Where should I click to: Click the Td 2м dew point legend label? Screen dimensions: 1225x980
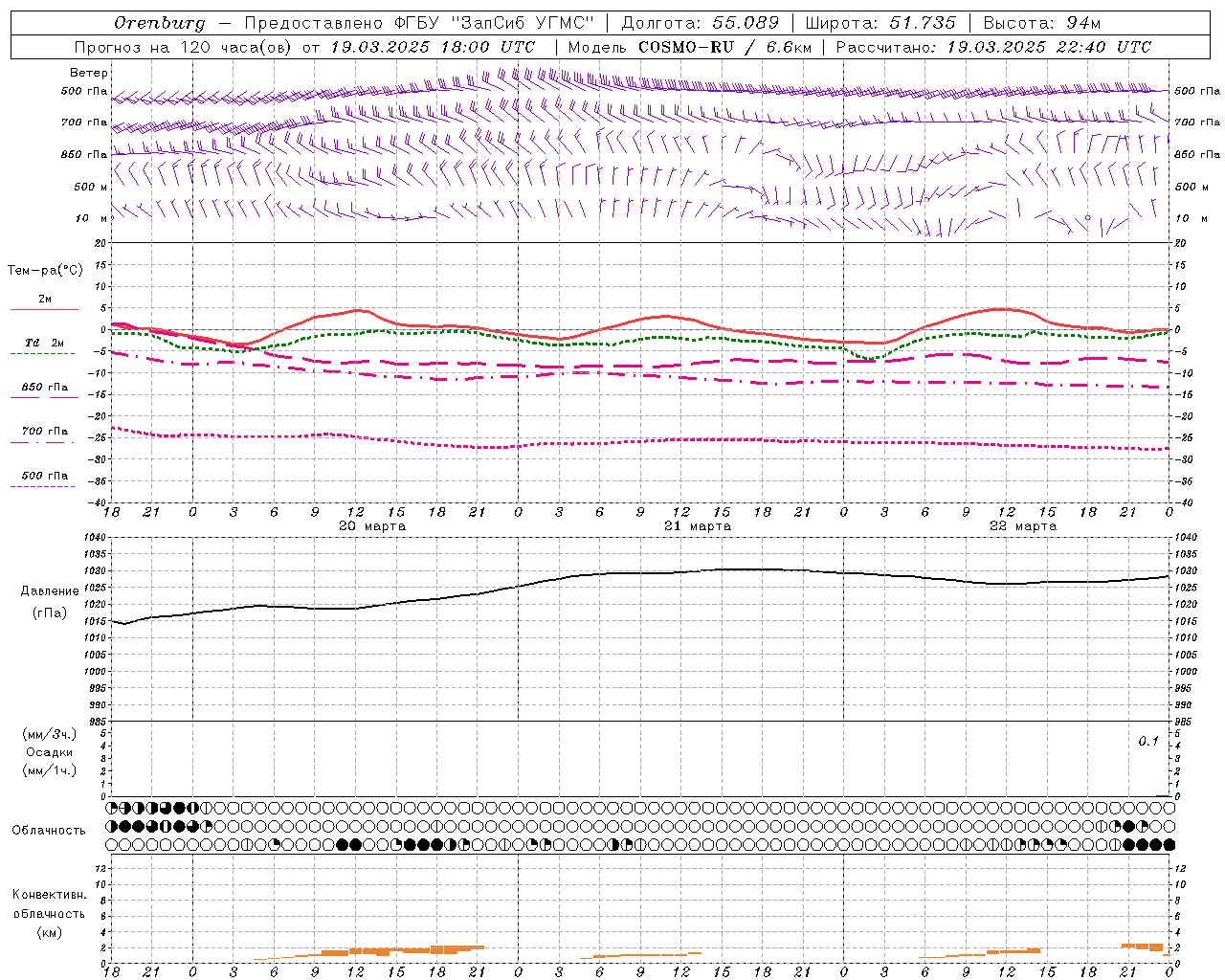point(45,343)
